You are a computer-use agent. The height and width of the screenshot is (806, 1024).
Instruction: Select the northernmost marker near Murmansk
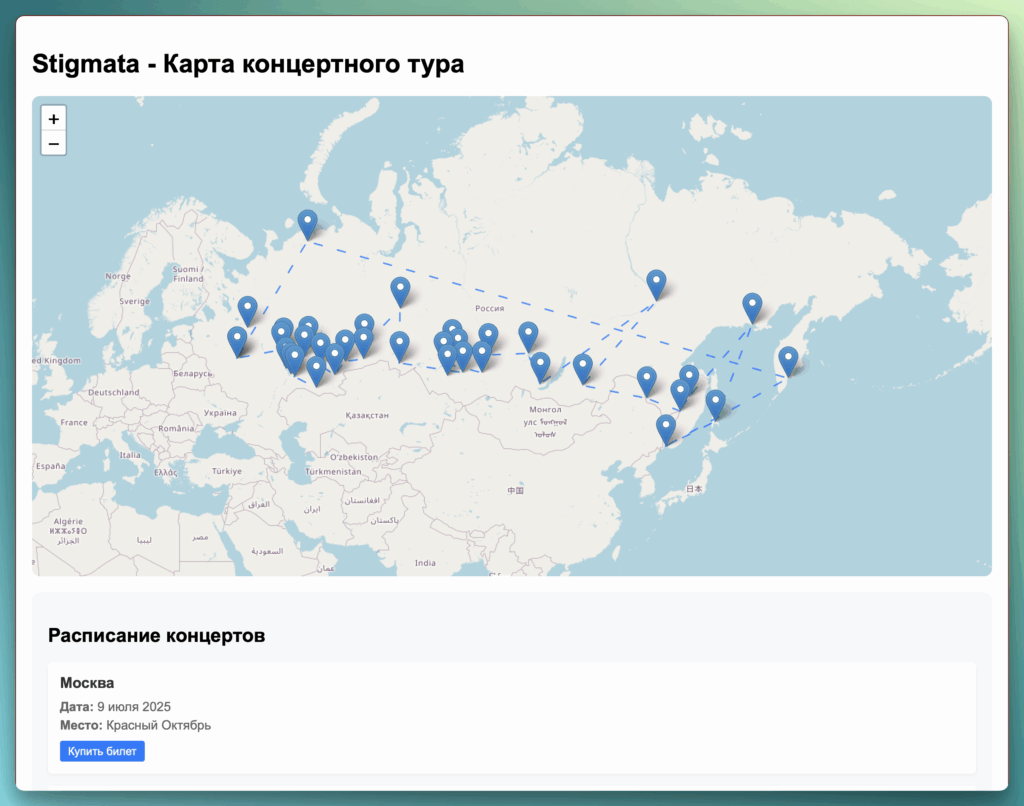(x=308, y=225)
